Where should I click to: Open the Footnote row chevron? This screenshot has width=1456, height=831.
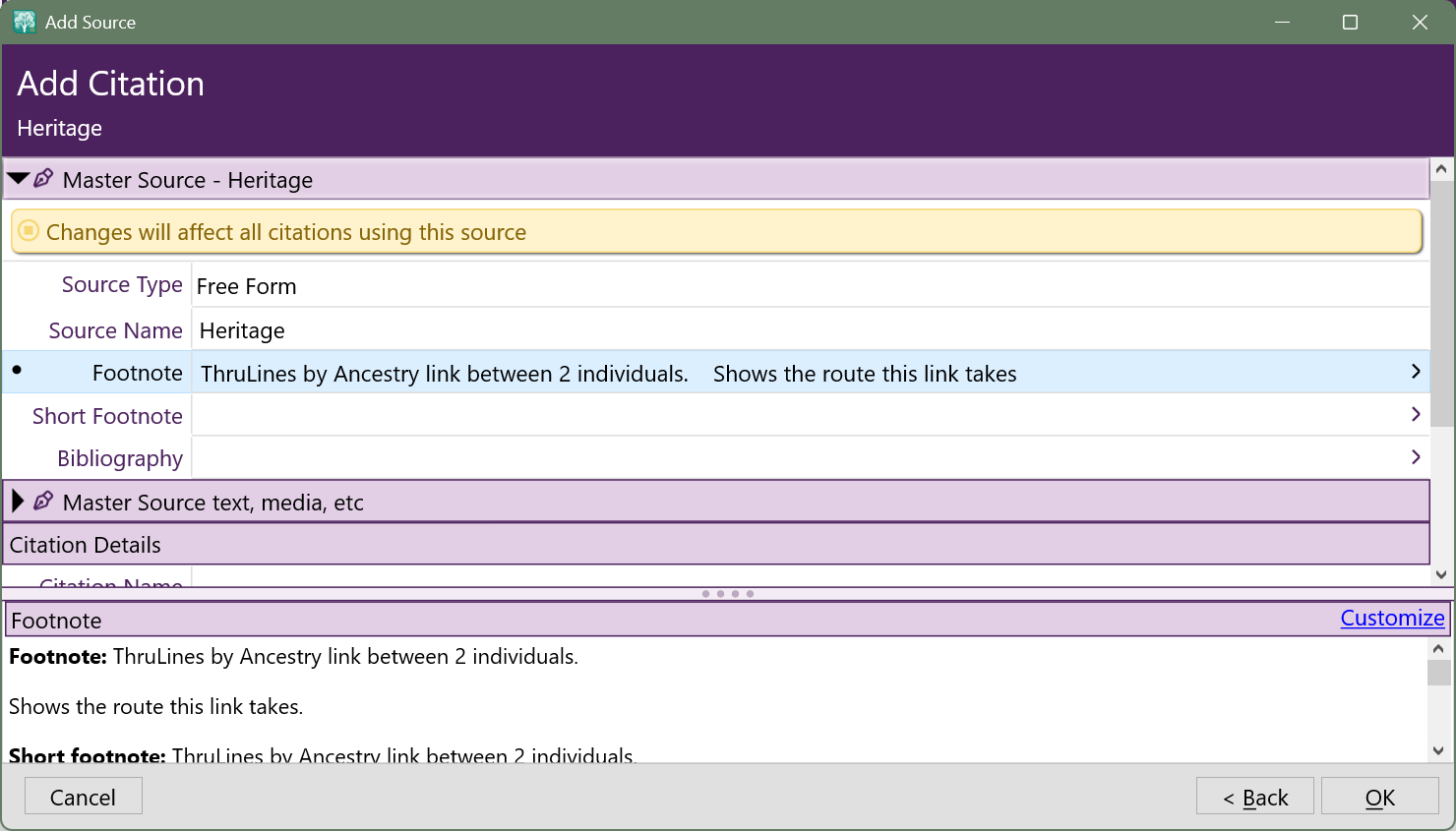click(1416, 372)
